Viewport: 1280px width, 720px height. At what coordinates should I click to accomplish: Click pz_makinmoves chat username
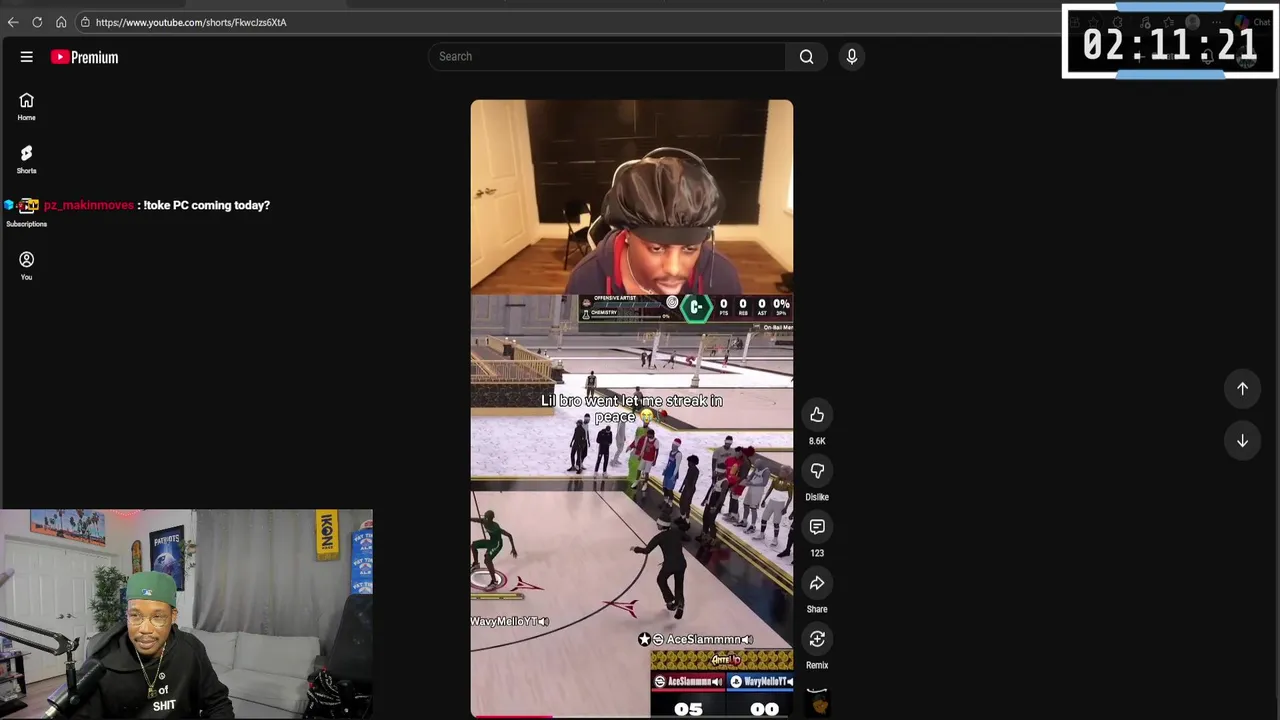[x=89, y=205]
